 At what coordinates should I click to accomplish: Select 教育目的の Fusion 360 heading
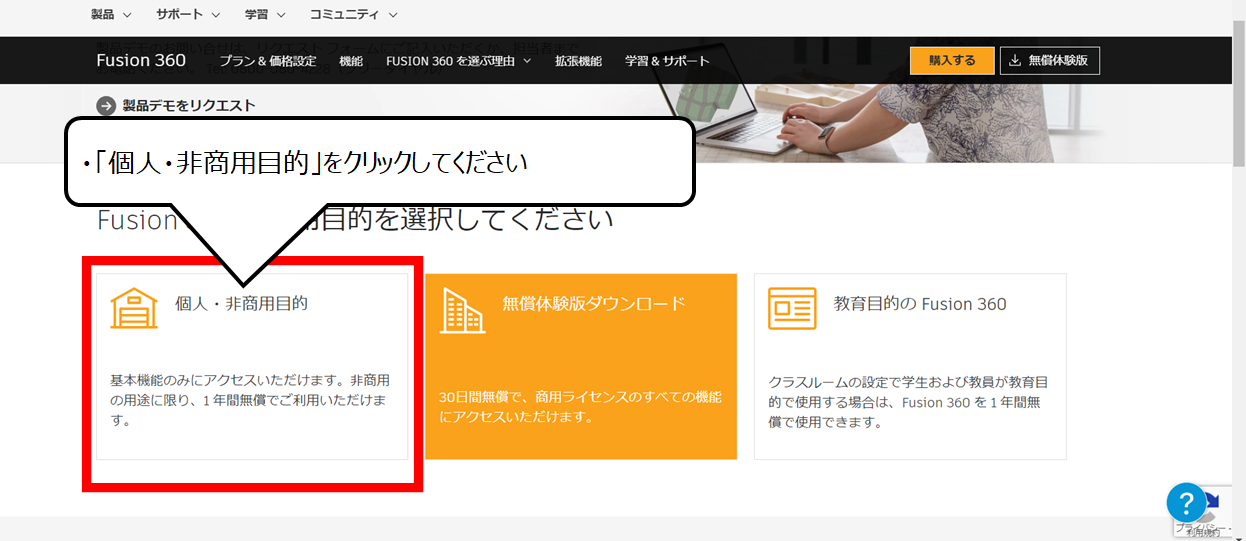pos(920,303)
